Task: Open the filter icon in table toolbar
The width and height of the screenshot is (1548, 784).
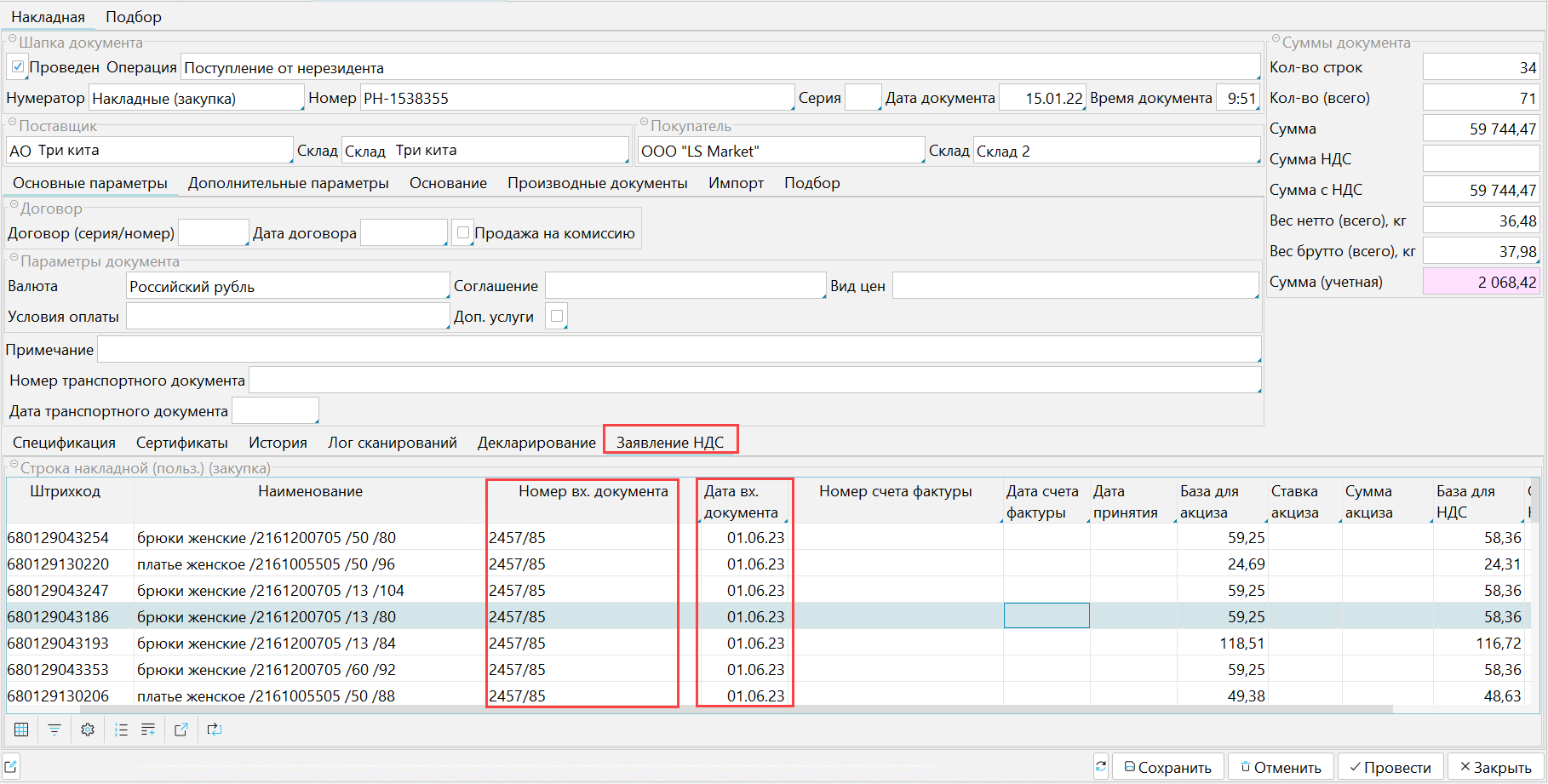Action: (54, 730)
